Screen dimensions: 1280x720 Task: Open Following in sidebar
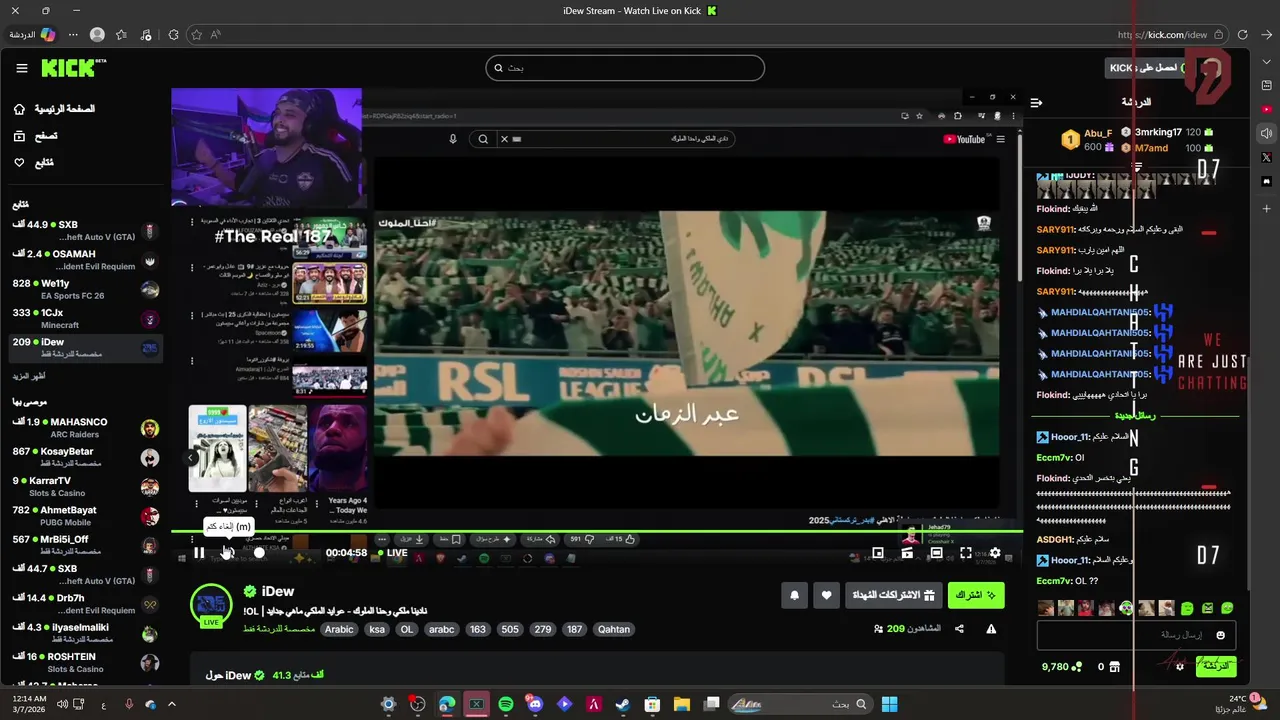(x=35, y=163)
